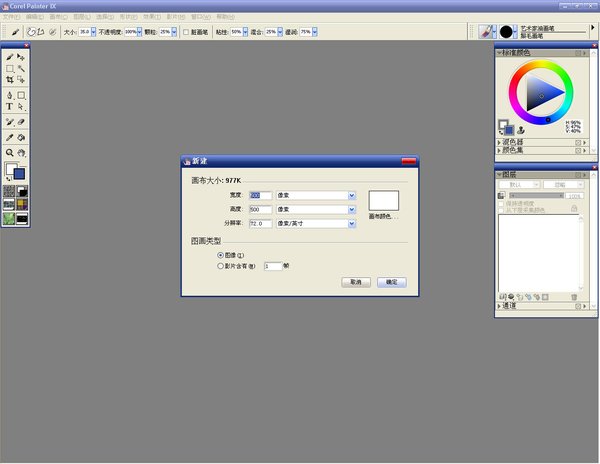Image resolution: width=600 pixels, height=464 pixels.
Task: Click the blue main color swatch in toolbox
Action: (x=20, y=174)
